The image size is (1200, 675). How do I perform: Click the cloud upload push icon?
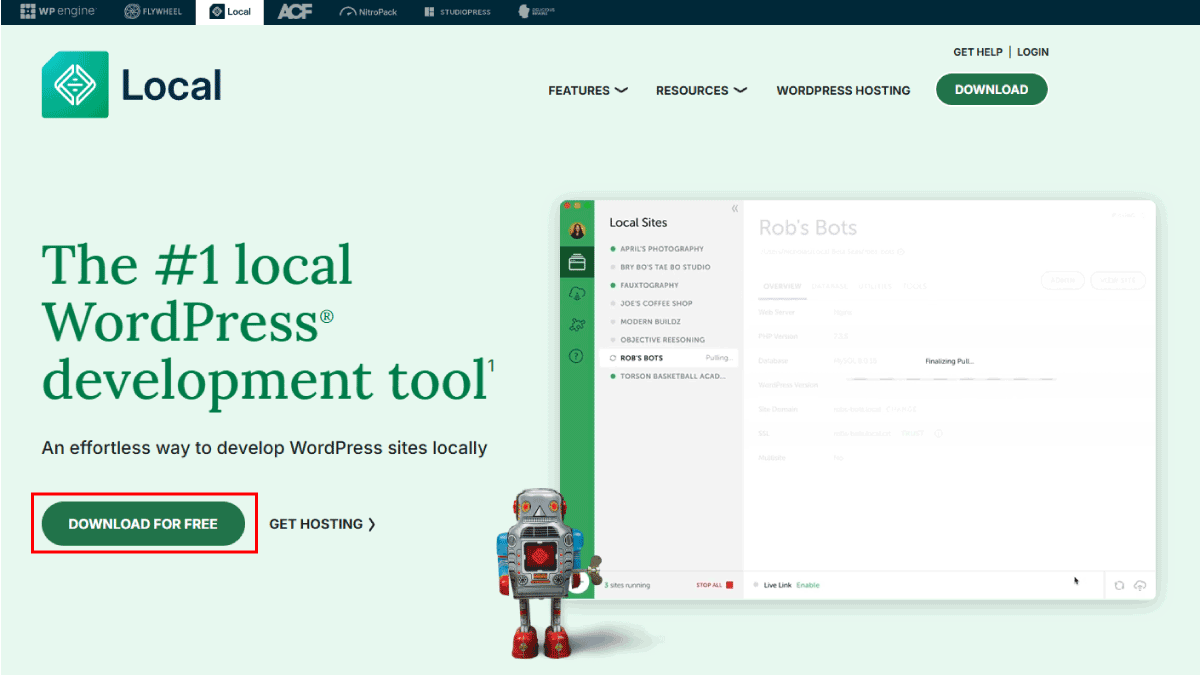click(x=1139, y=585)
